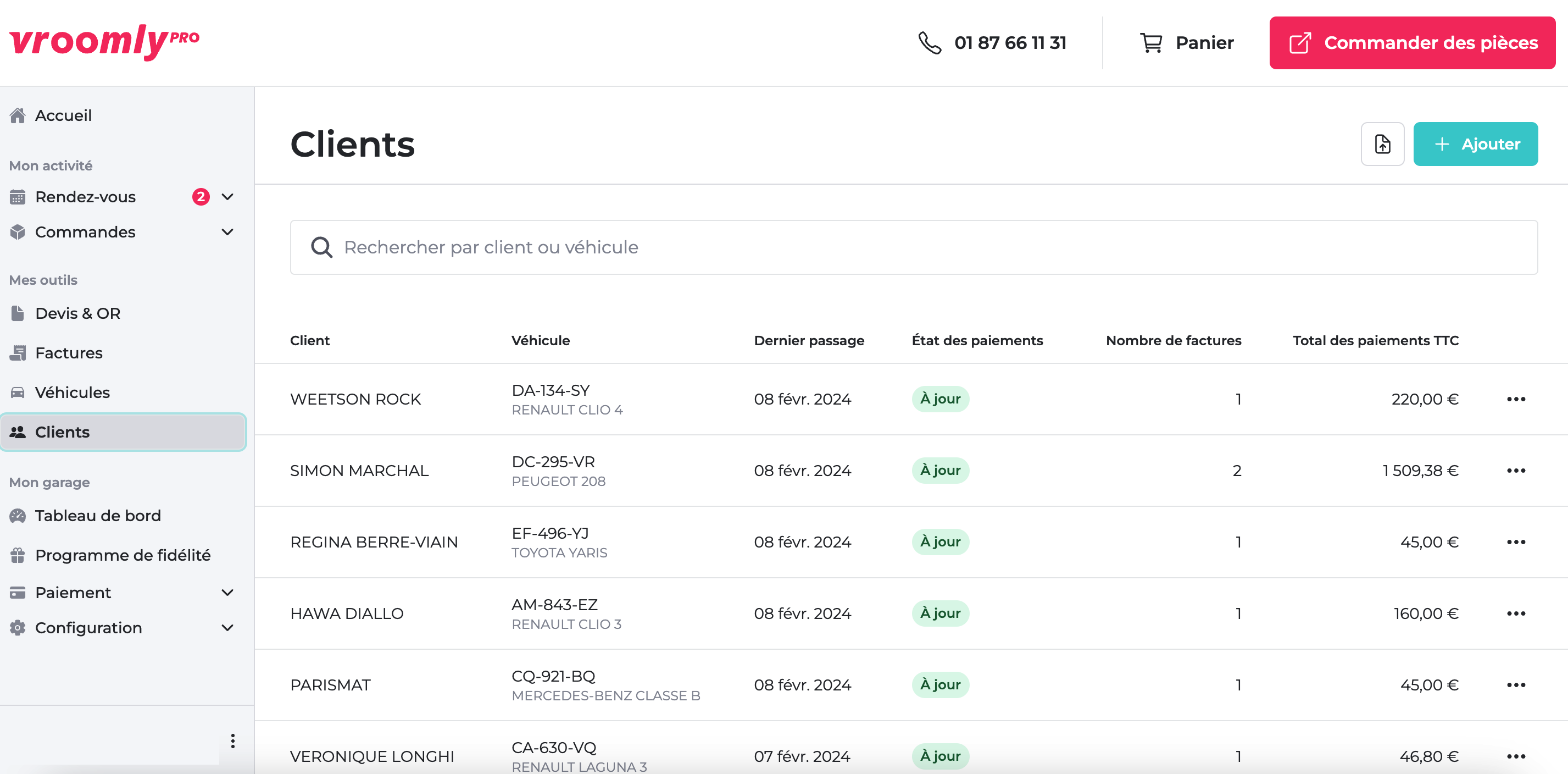Click the Devis & OR document icon
The height and width of the screenshot is (774, 1568).
[x=18, y=313]
